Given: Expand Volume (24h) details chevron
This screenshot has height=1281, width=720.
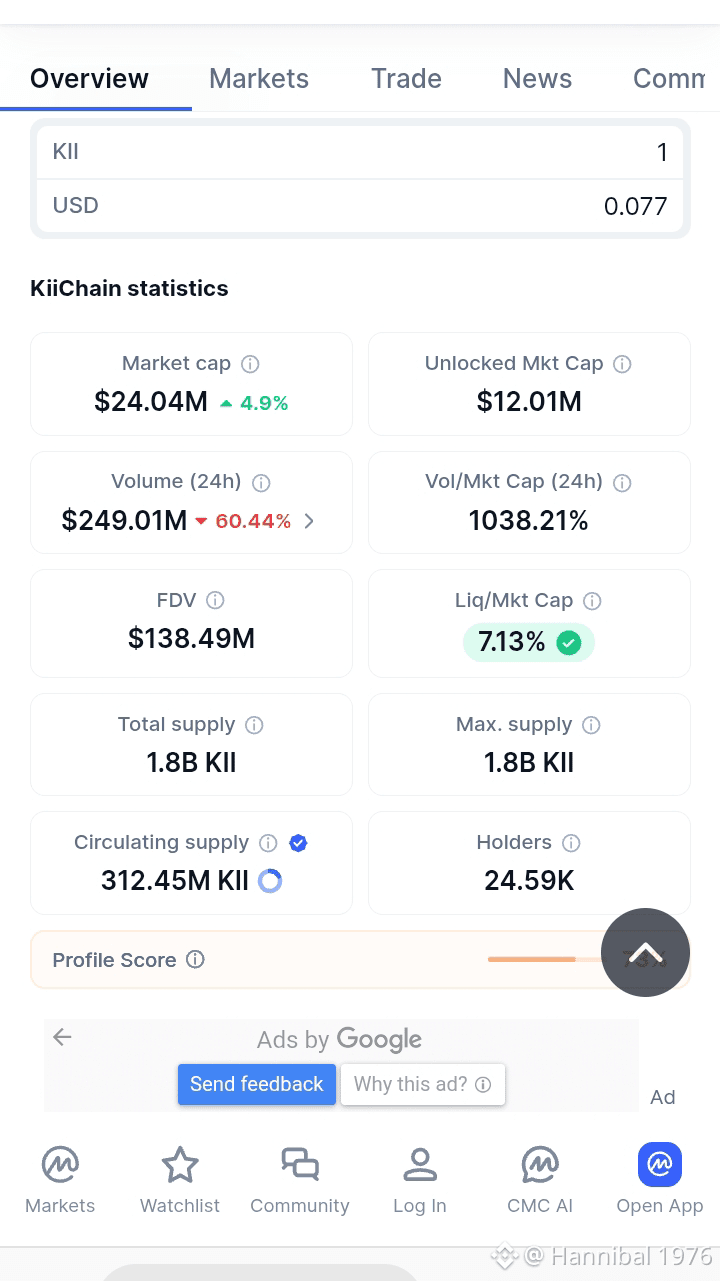Looking at the screenshot, I should [x=309, y=521].
